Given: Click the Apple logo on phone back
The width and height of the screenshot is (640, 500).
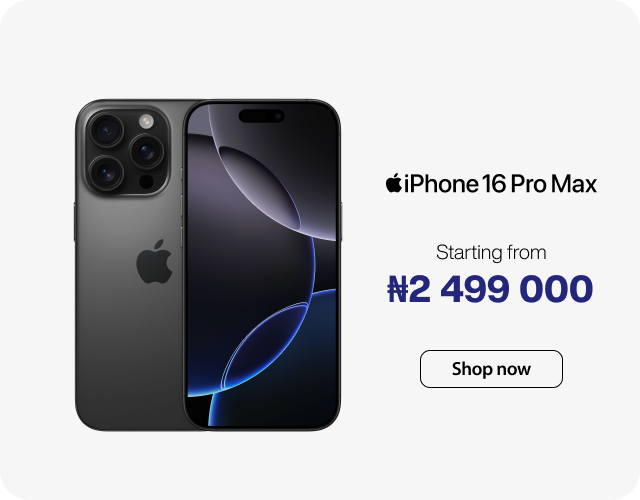Looking at the screenshot, I should 154,262.
